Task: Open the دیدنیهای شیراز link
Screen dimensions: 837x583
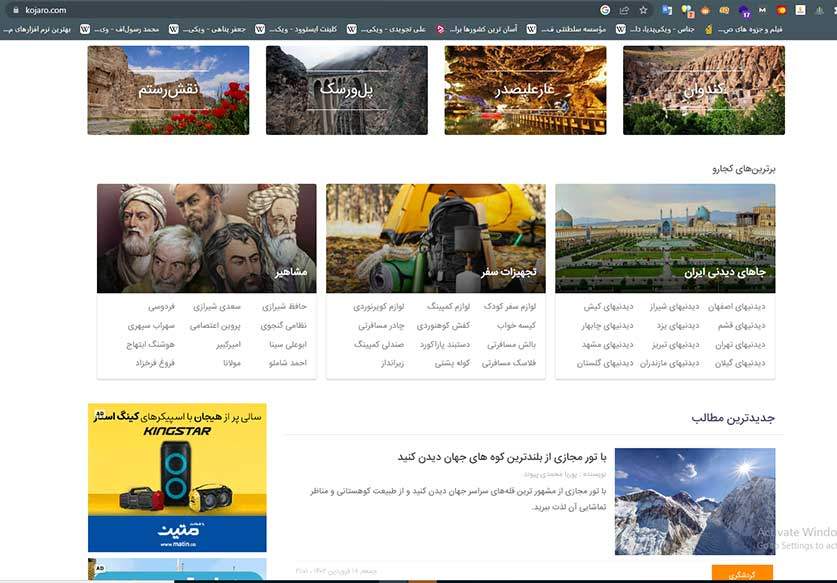Action: point(675,306)
